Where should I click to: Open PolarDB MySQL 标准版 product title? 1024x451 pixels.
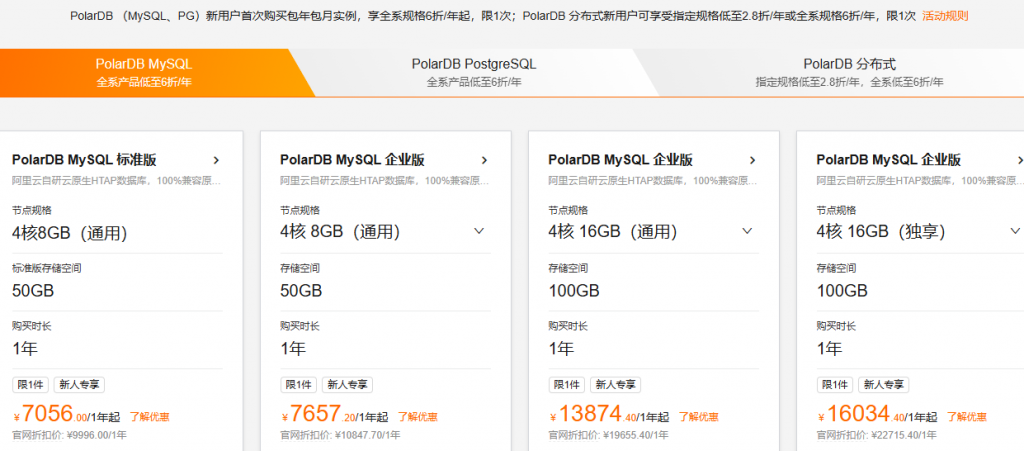point(84,160)
